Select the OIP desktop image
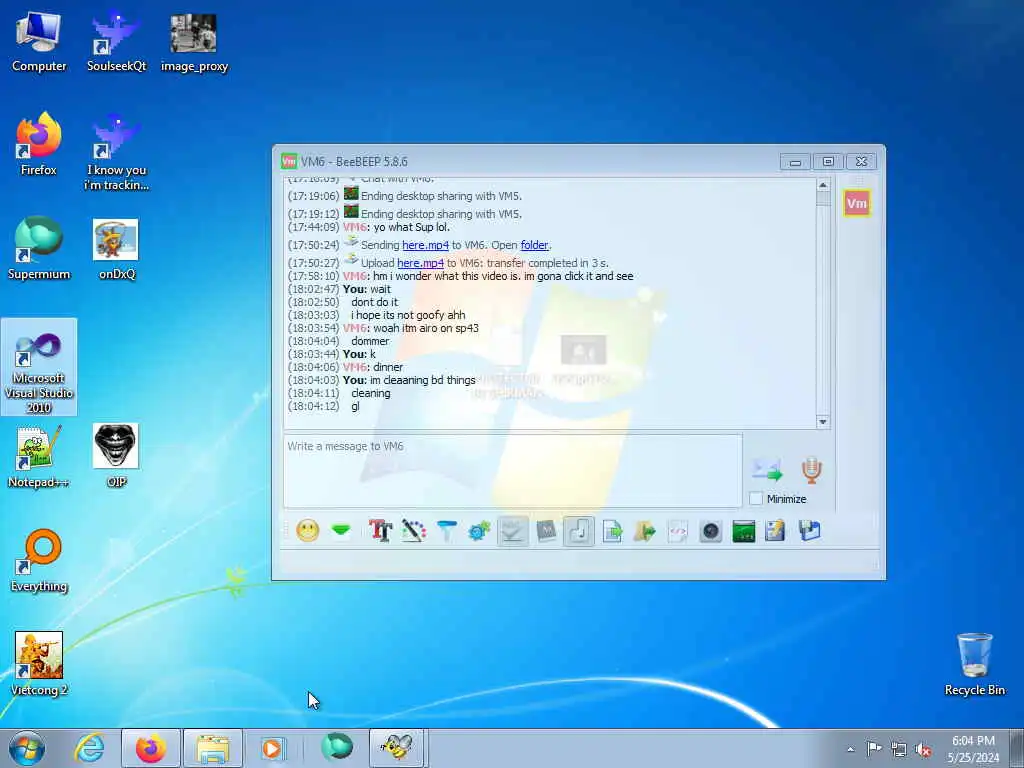Screen dimensions: 1024x768 point(116,455)
